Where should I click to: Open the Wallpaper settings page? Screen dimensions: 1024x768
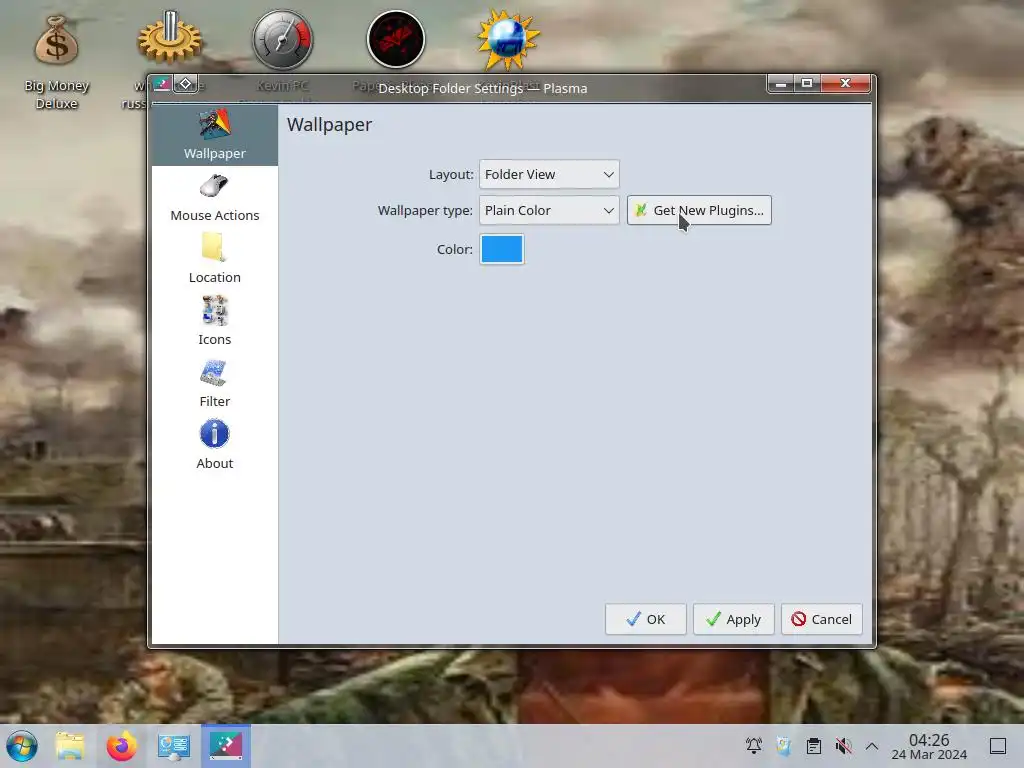tap(214, 135)
